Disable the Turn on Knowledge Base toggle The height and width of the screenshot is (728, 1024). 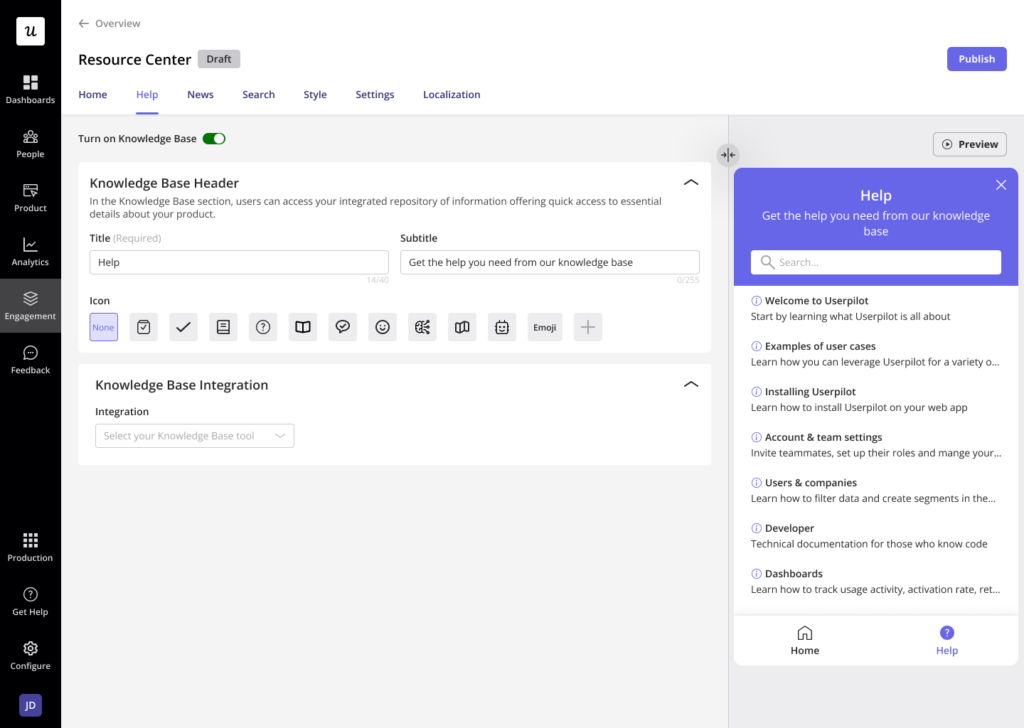[x=214, y=139]
